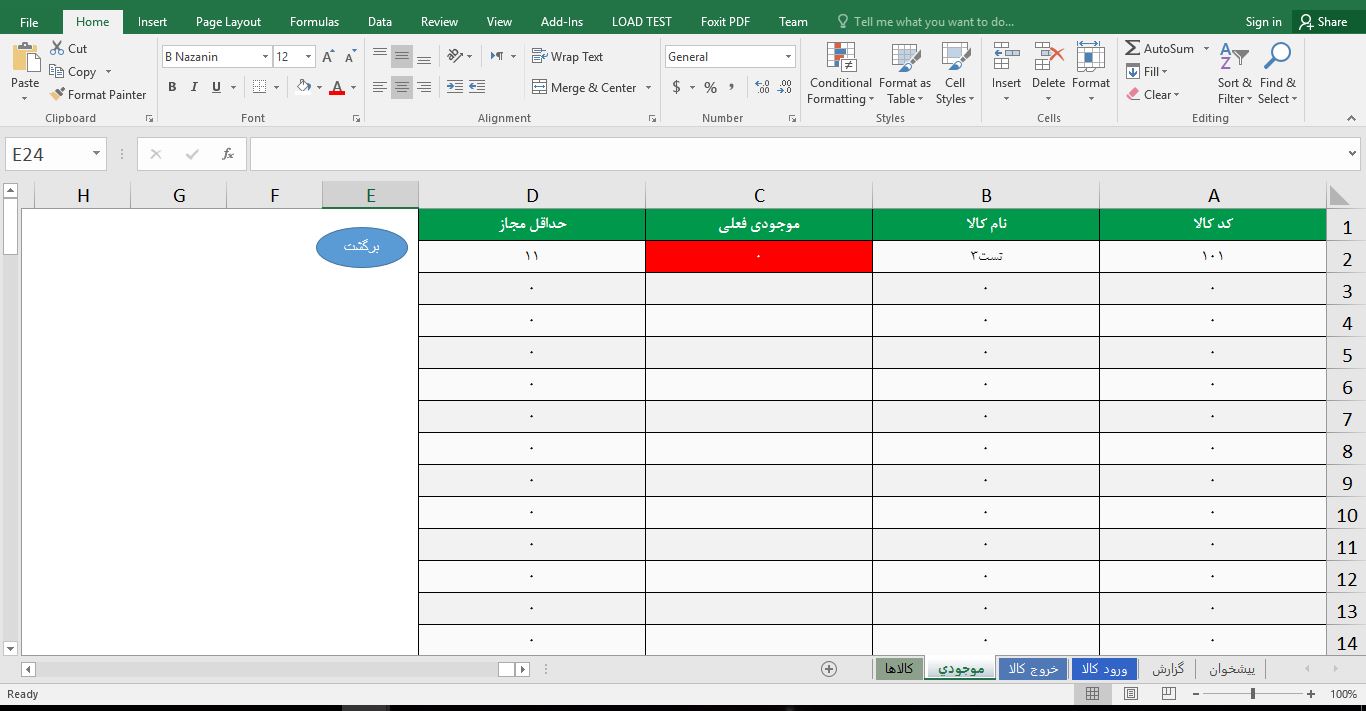Click the برگشت oval button

(362, 247)
